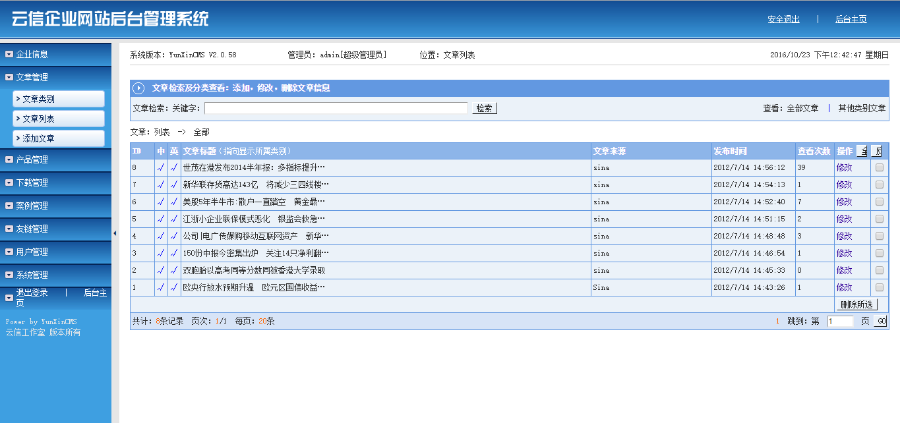Open the 添加文章 submenu item
The height and width of the screenshot is (423, 900).
click(x=59, y=138)
